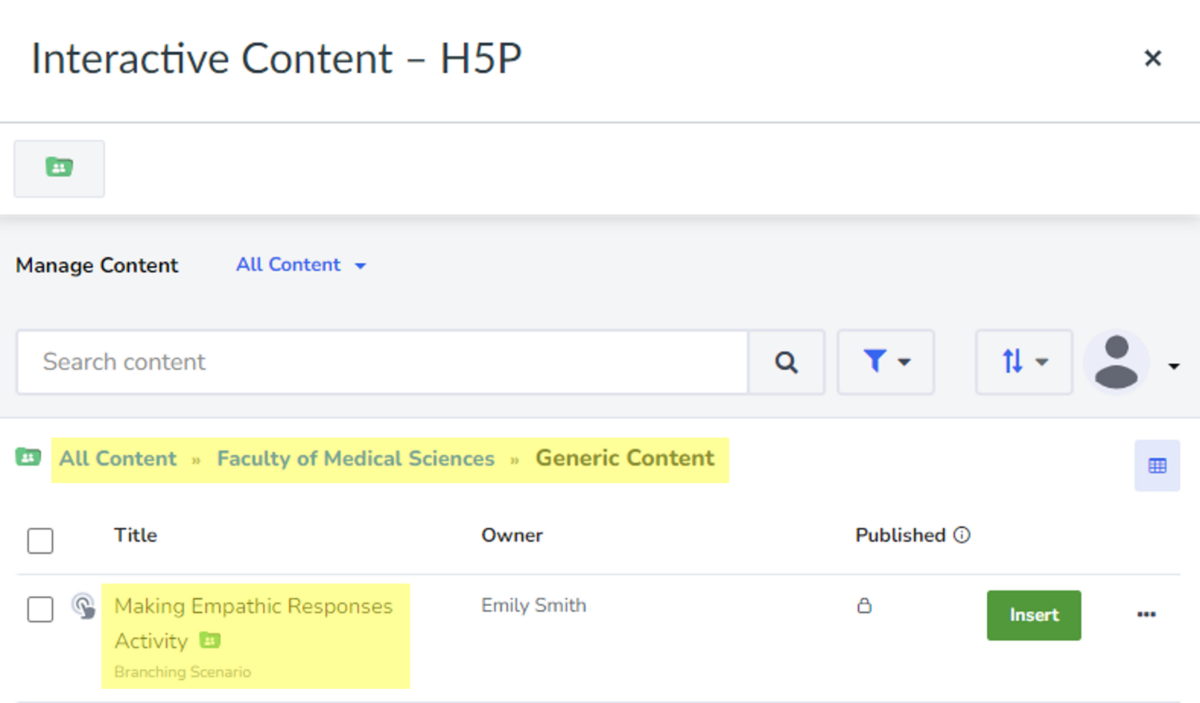Click the green add-to-folder icon in the toolbar

[x=59, y=168]
